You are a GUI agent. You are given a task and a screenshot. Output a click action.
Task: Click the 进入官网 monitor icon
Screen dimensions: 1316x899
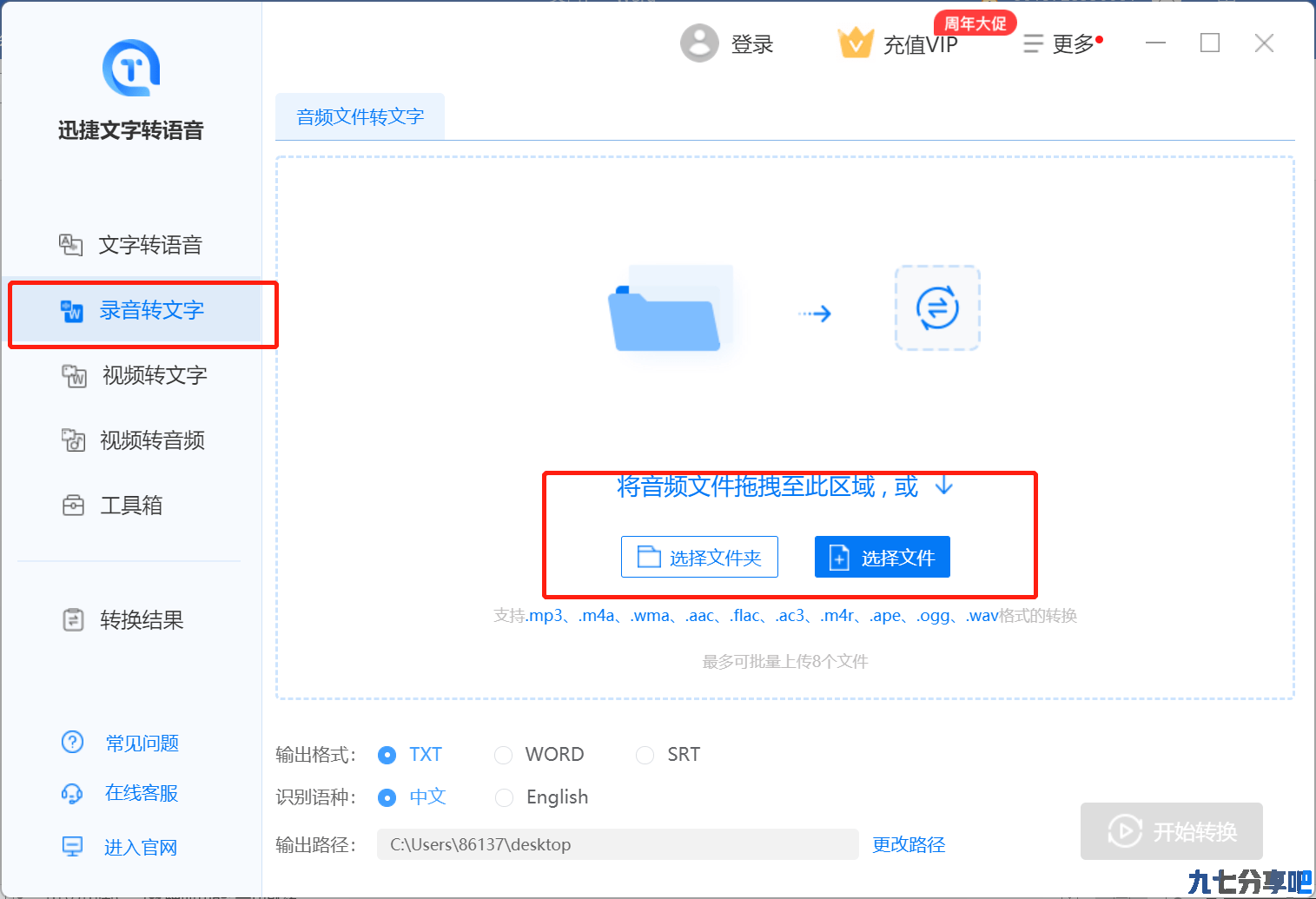[x=72, y=847]
